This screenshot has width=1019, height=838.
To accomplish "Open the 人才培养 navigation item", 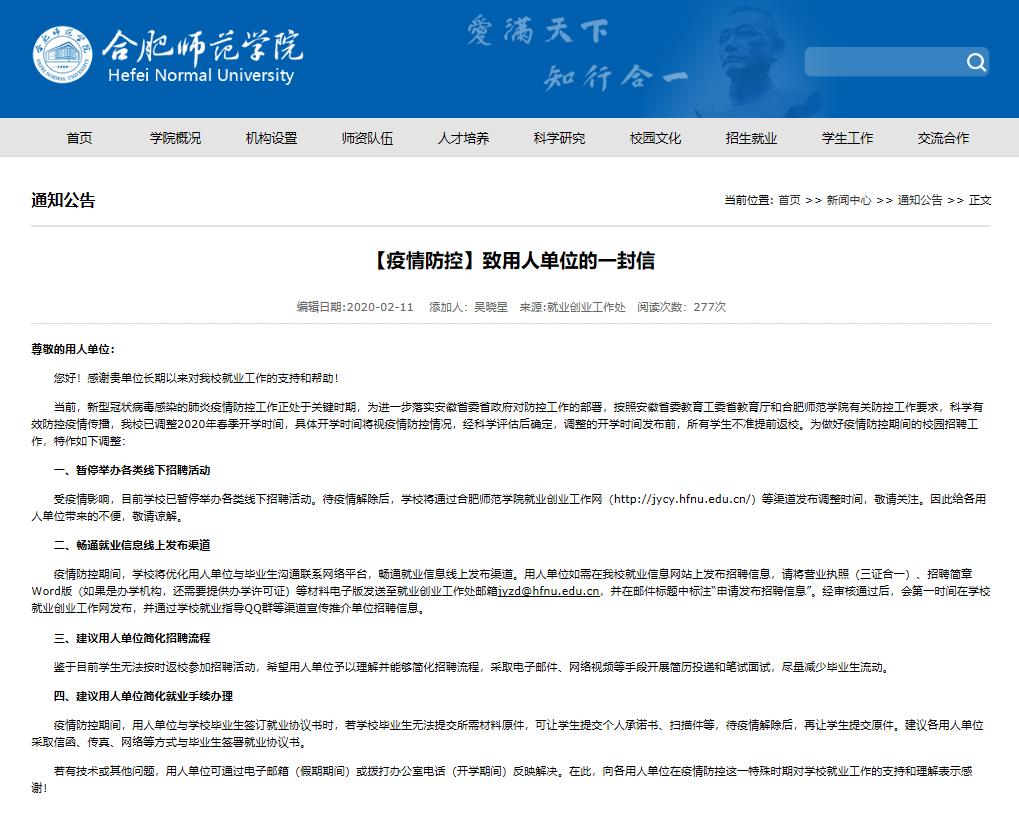I will point(463,138).
